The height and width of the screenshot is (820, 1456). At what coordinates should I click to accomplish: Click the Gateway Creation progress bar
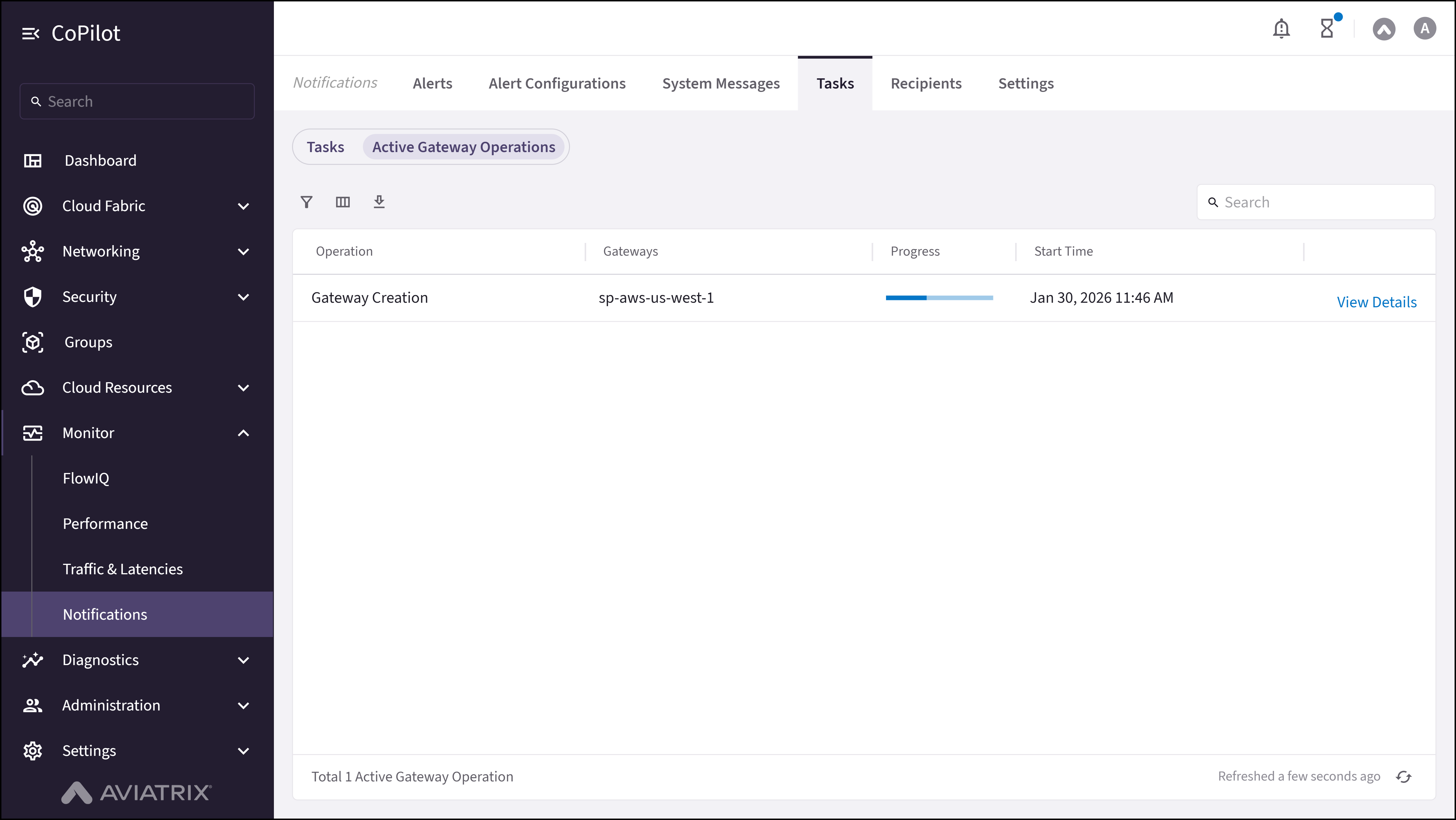[x=939, y=297]
